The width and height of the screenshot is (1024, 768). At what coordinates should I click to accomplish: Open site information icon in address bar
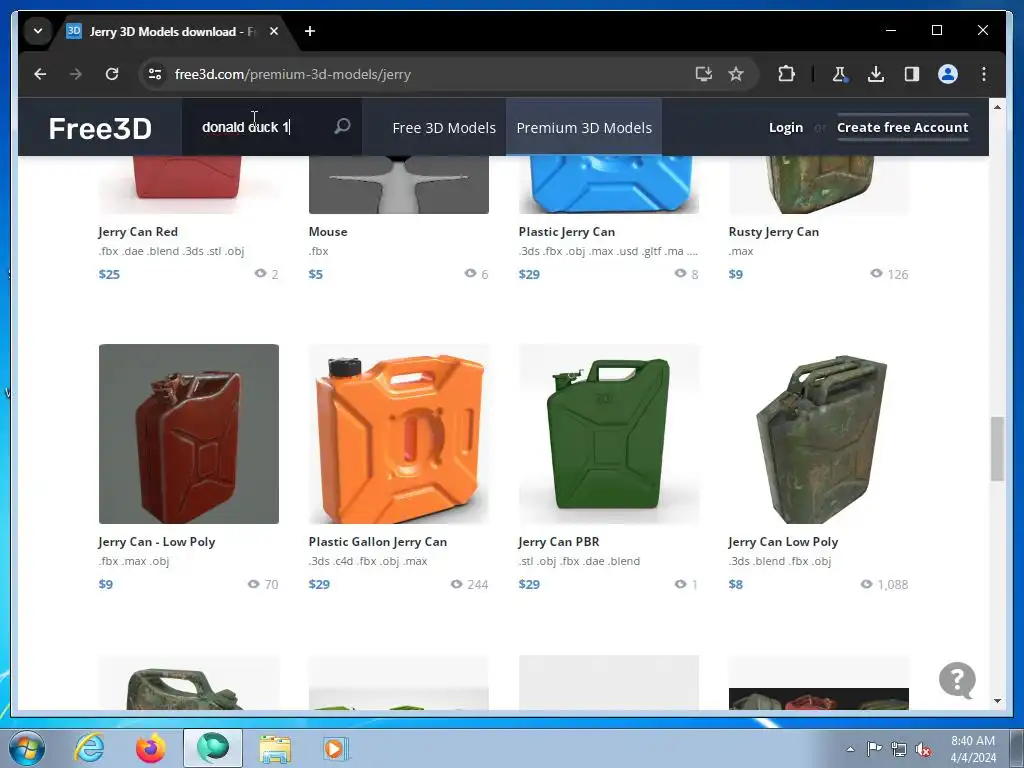(155, 74)
